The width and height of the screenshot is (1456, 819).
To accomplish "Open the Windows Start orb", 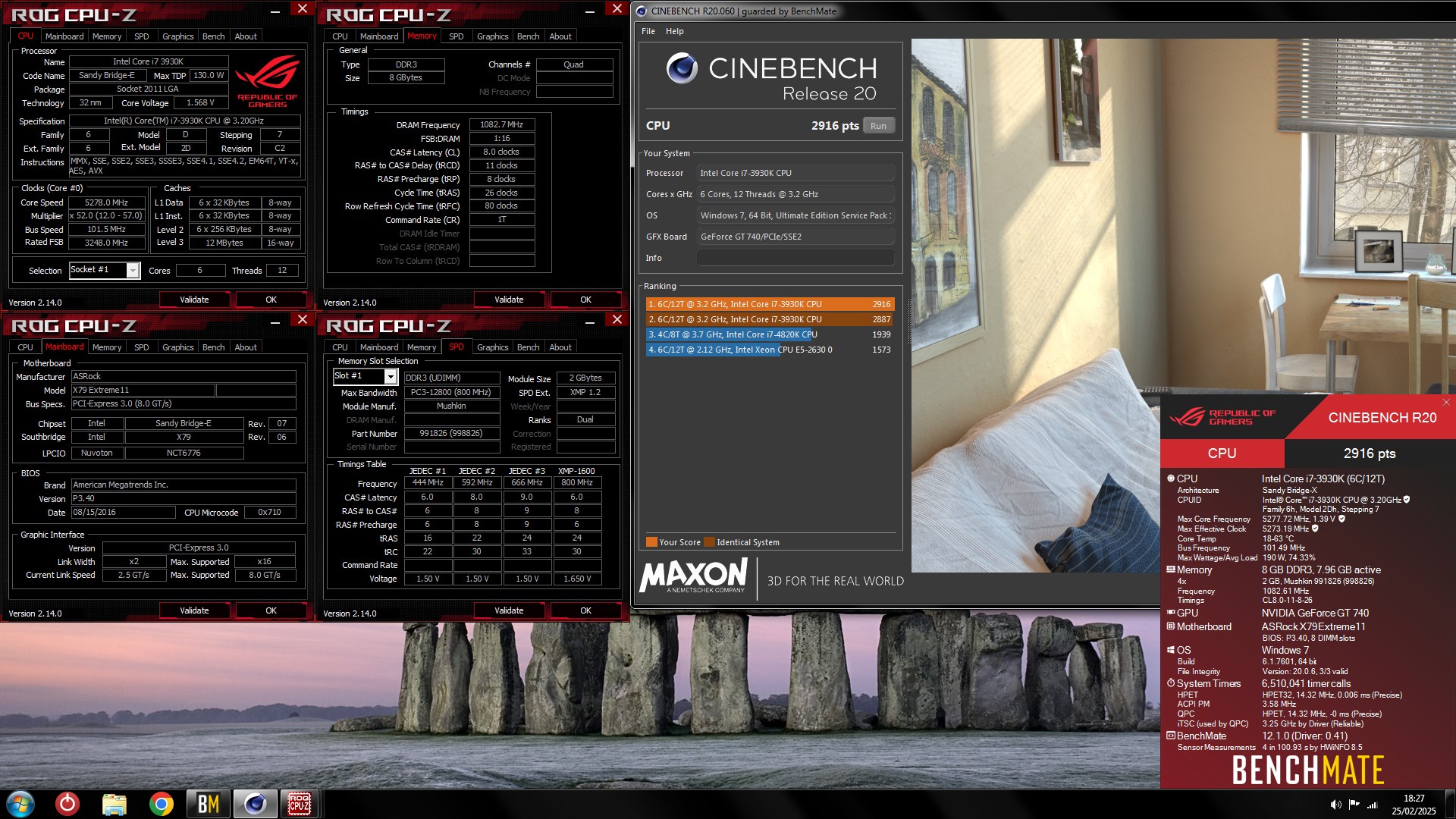I will (20, 804).
